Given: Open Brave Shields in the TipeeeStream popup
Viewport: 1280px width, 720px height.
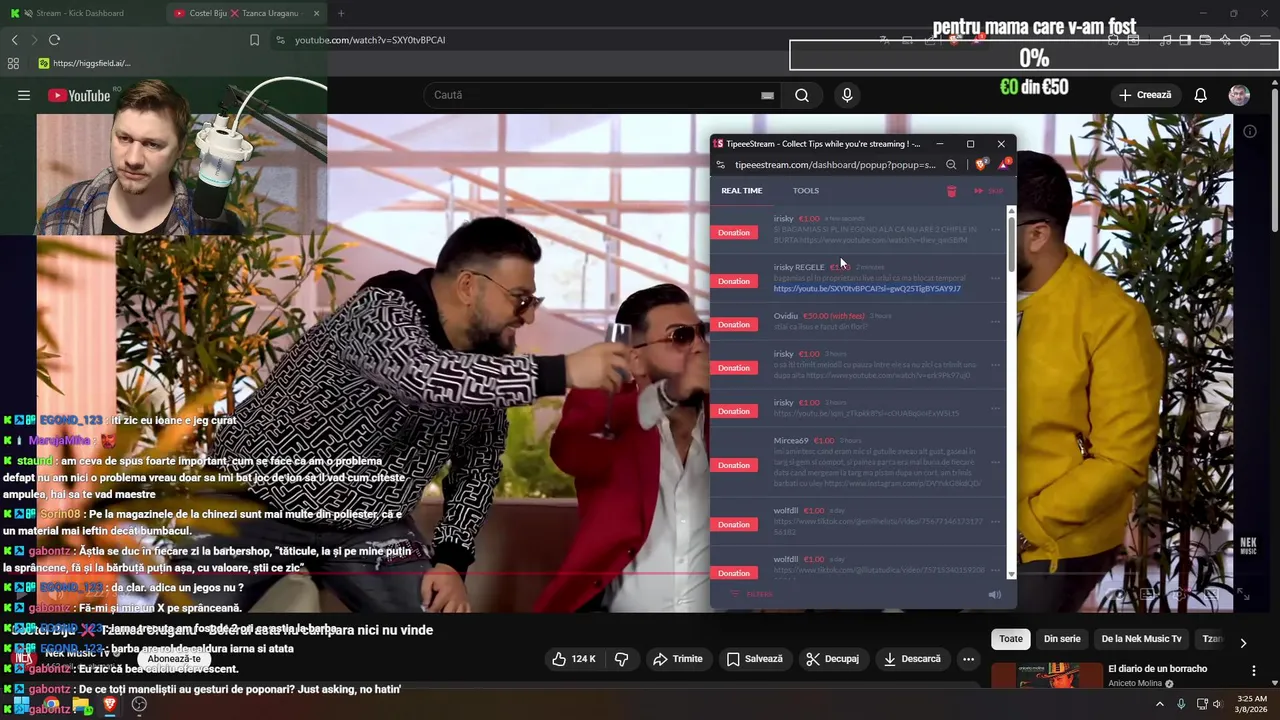Looking at the screenshot, I should click(980, 165).
